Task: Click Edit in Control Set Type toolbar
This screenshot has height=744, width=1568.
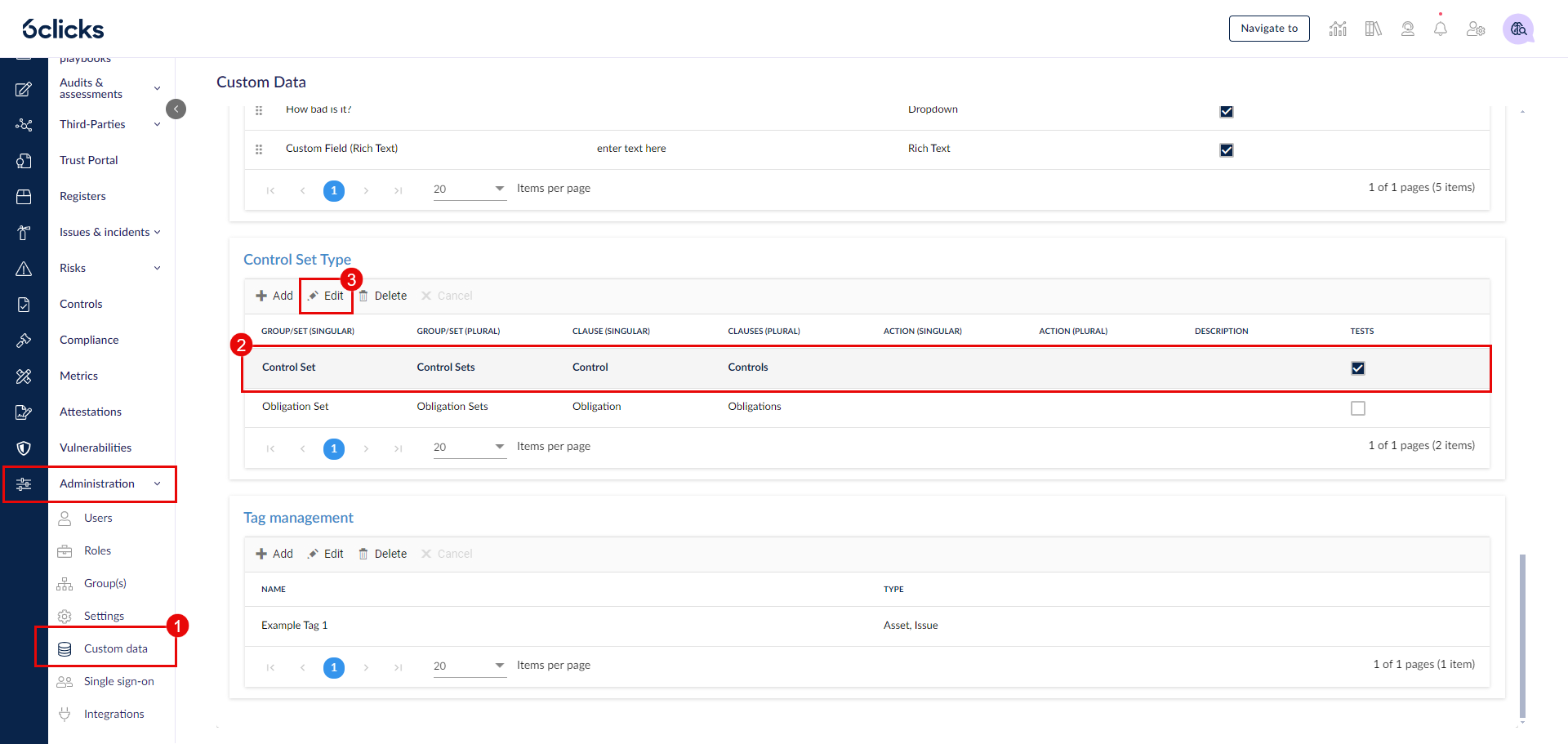Action: [327, 296]
